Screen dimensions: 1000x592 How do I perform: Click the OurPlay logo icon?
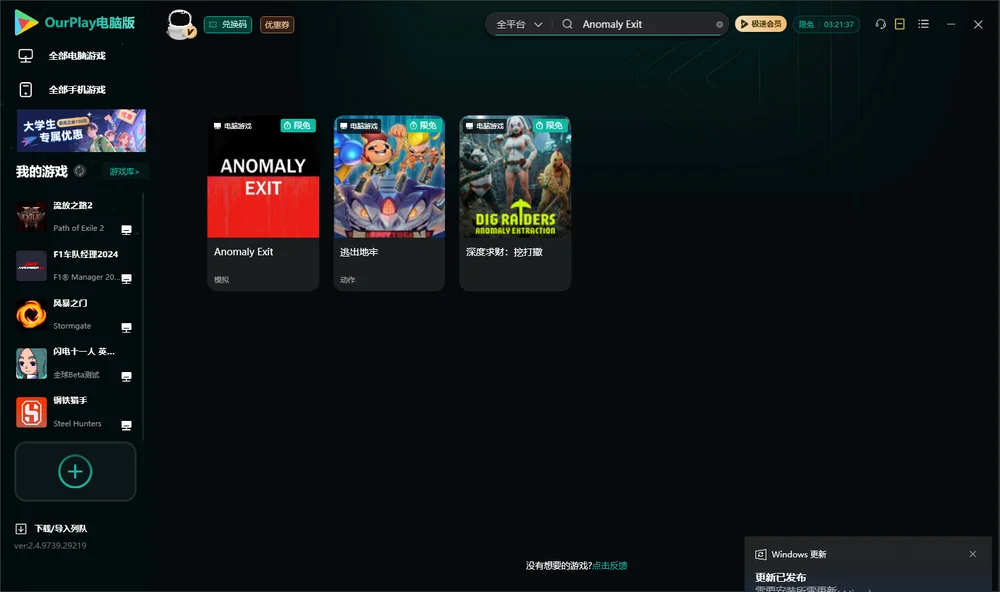click(x=26, y=22)
